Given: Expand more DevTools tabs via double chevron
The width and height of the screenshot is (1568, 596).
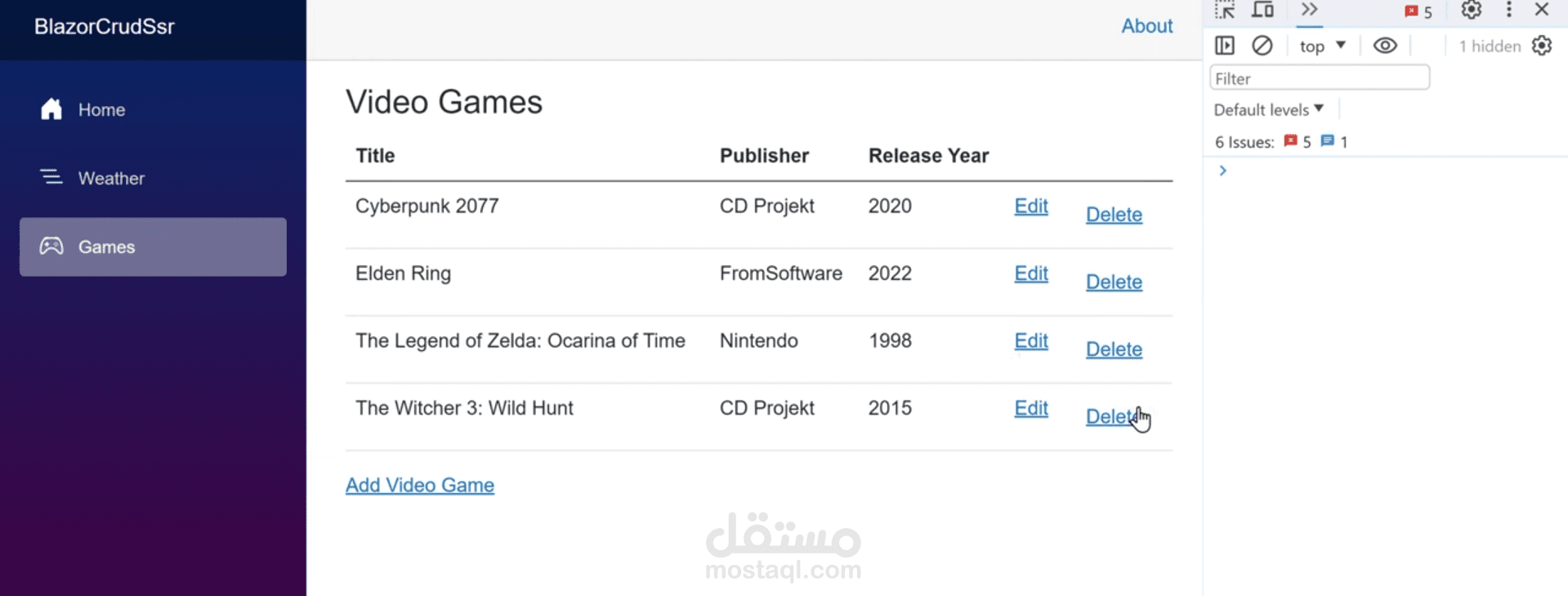Looking at the screenshot, I should (x=1309, y=10).
